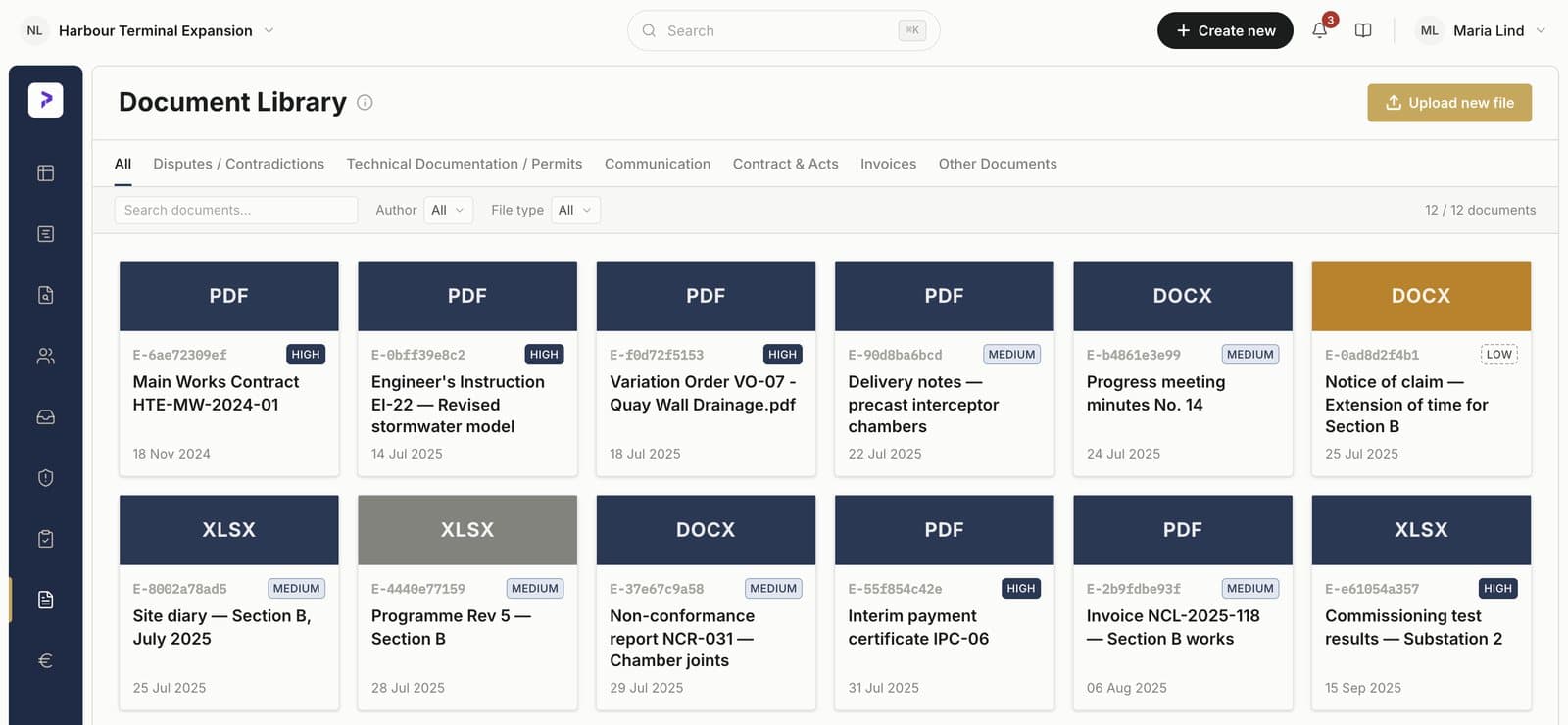Select the All tab

pos(122,164)
